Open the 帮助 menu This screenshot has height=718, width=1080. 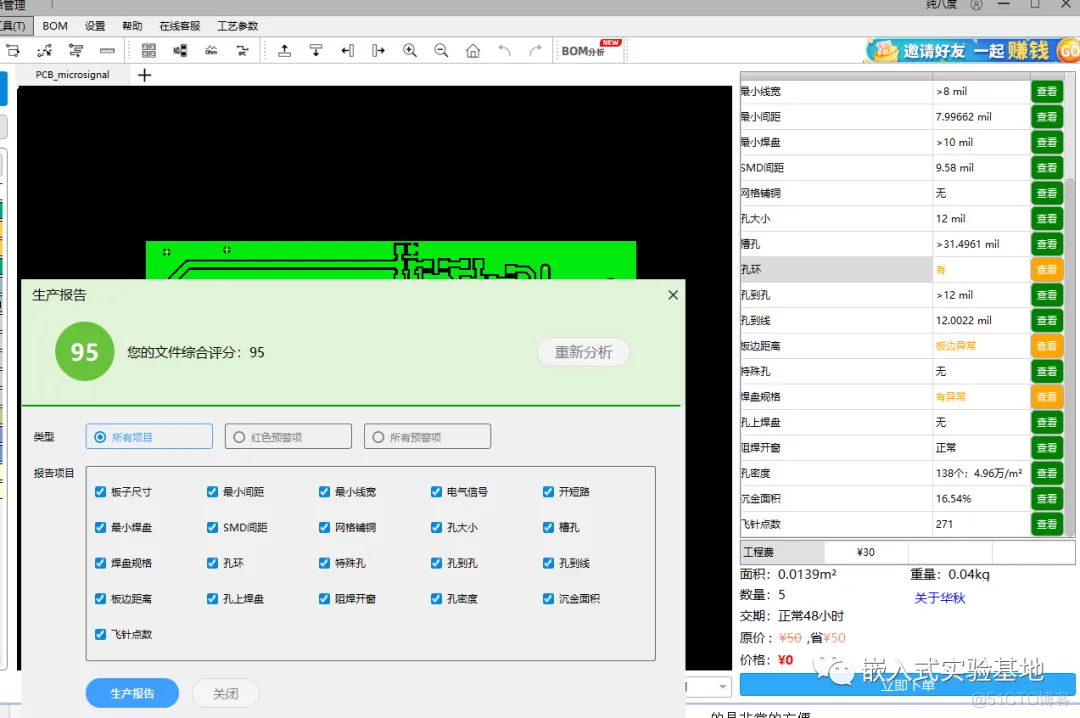(132, 26)
